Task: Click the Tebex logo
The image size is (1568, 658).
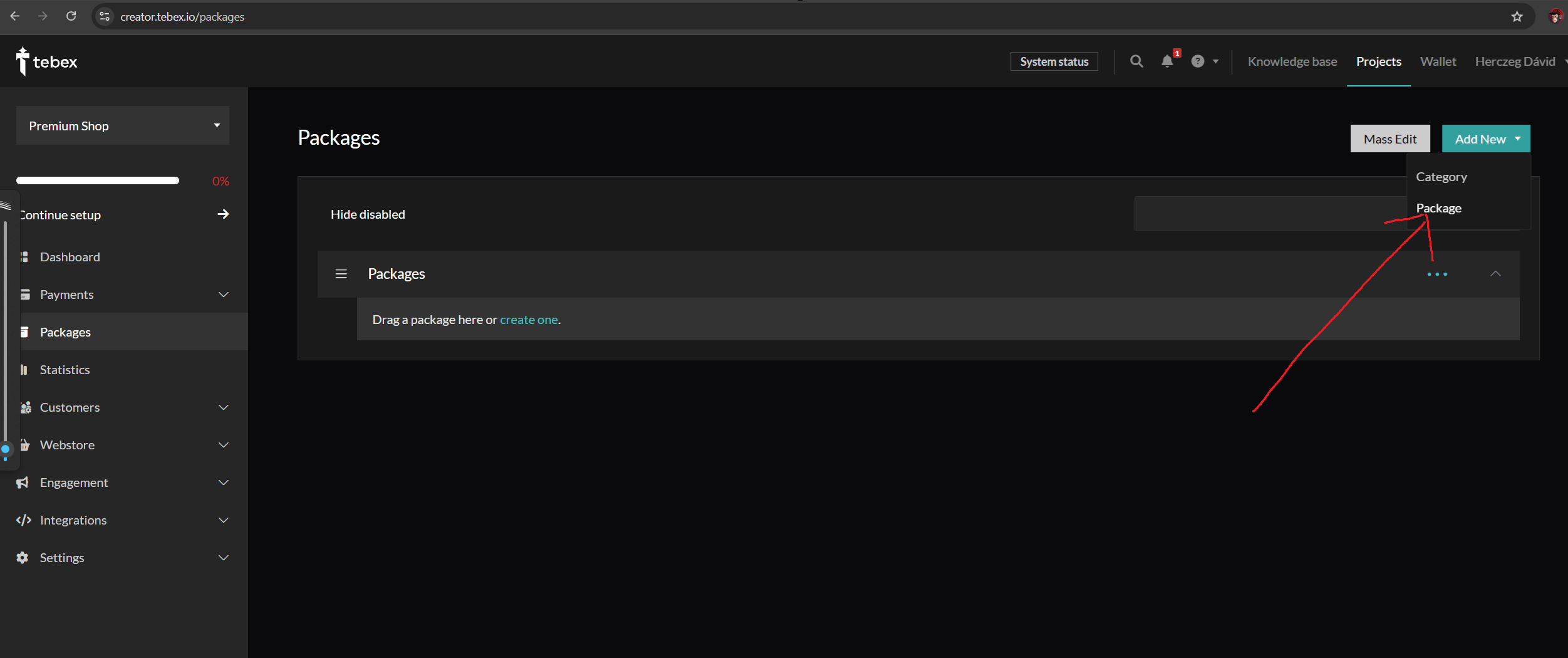Action: [x=46, y=61]
